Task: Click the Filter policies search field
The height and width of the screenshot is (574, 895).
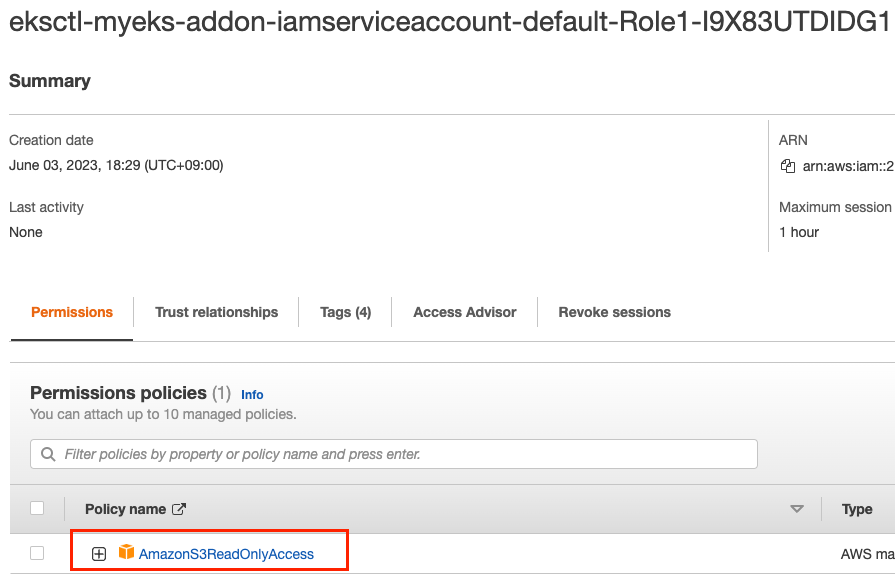Action: tap(394, 454)
